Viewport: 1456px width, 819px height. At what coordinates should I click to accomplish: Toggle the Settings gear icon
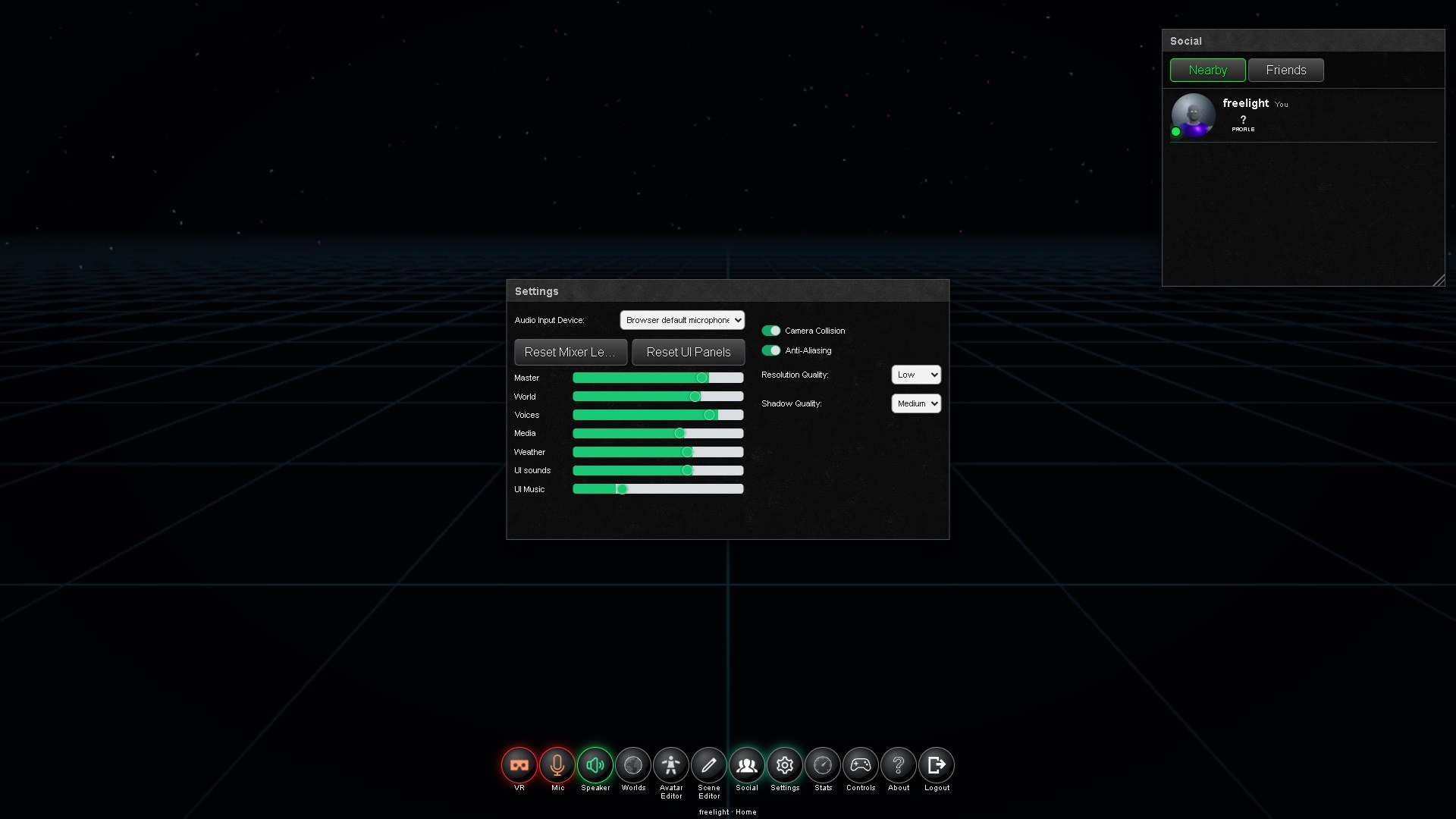click(x=785, y=765)
